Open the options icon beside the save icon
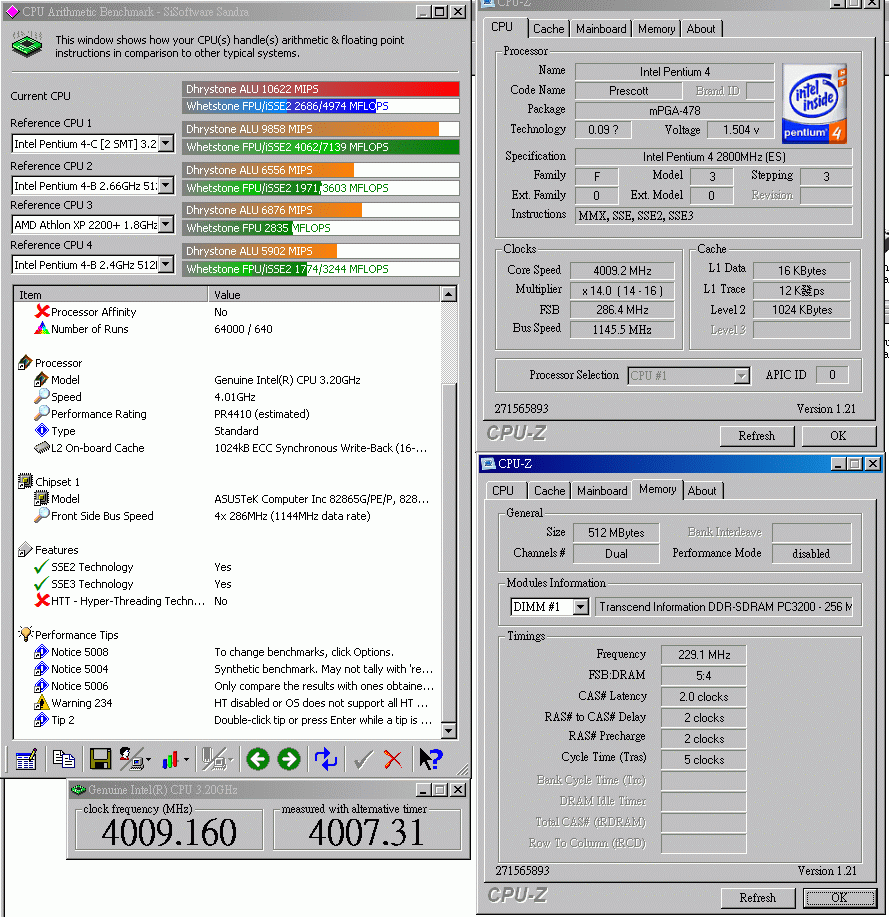Screen dimensions: 889x917 (x=134, y=760)
